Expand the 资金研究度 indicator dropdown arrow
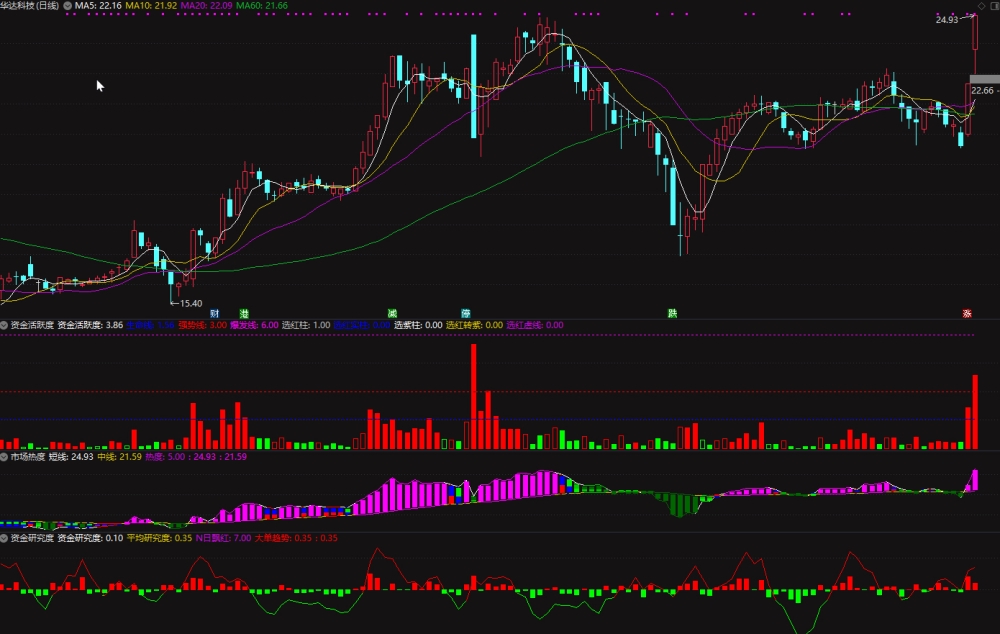 click(4, 538)
